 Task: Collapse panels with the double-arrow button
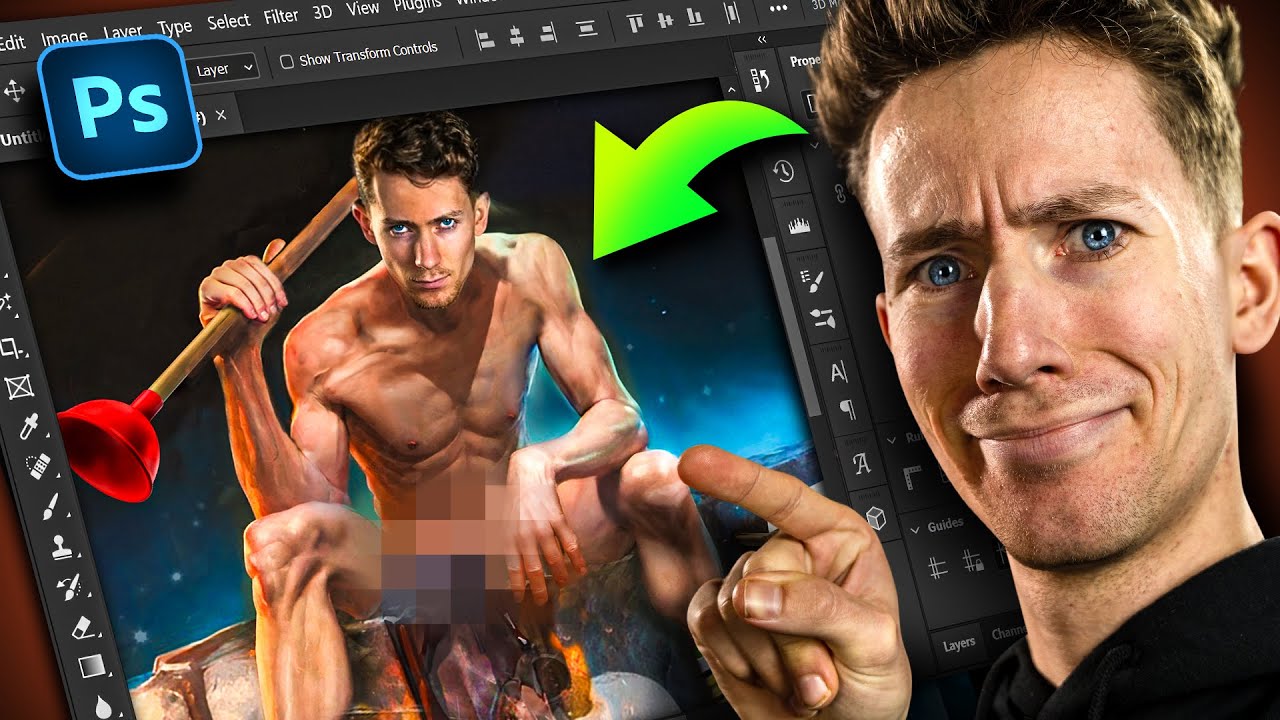(762, 40)
